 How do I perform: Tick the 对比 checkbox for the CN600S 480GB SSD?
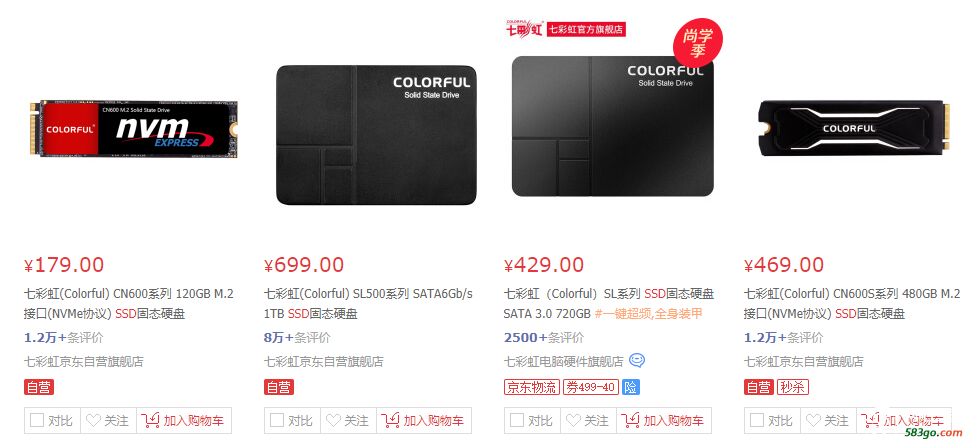pos(756,420)
